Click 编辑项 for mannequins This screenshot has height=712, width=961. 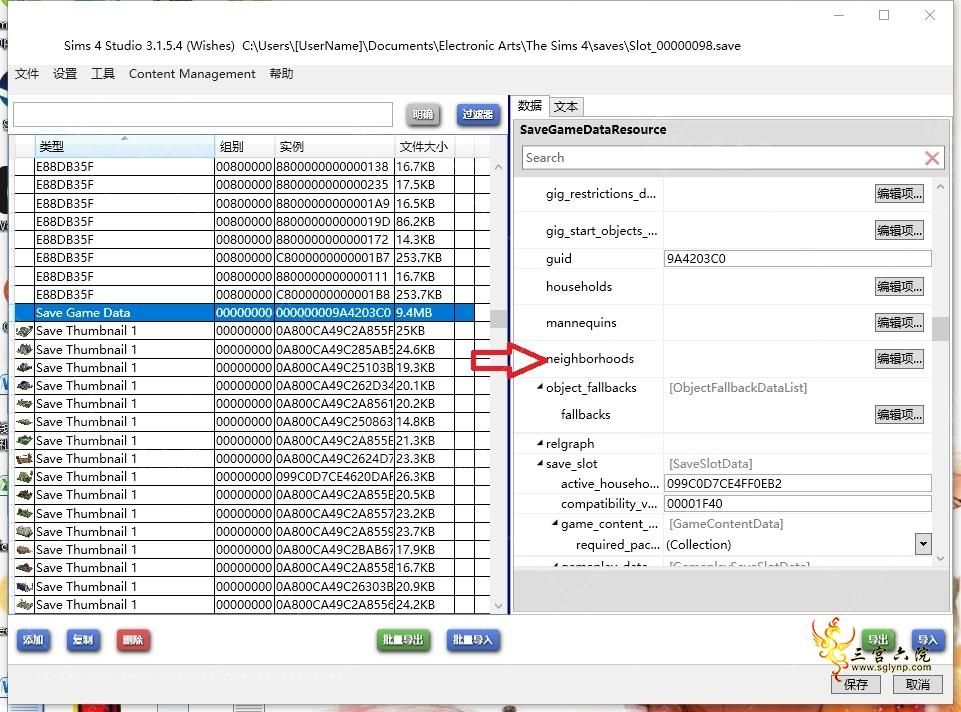899,322
